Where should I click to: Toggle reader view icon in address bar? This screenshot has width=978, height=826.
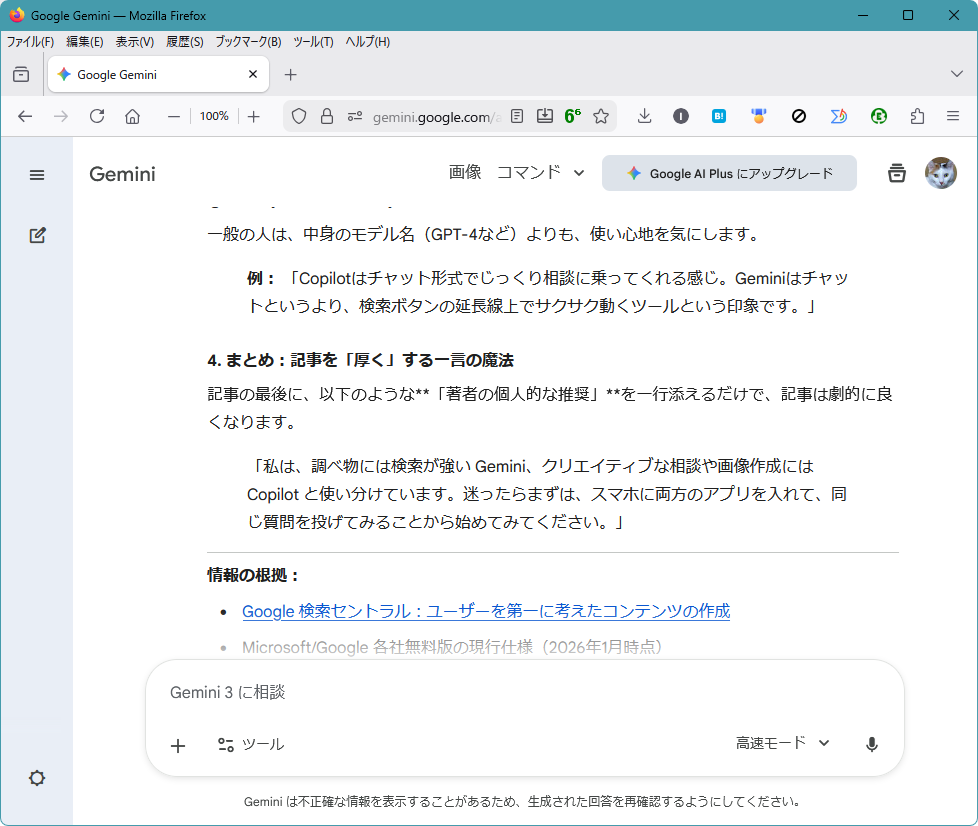click(516, 116)
